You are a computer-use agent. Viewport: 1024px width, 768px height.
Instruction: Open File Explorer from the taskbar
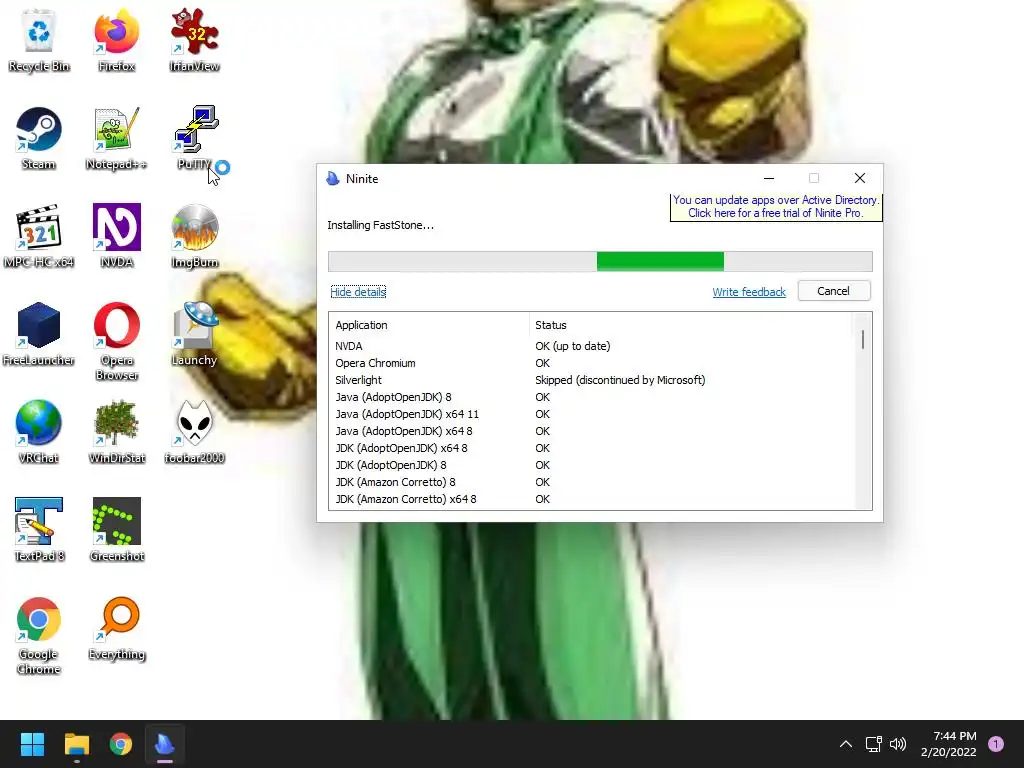[76, 744]
